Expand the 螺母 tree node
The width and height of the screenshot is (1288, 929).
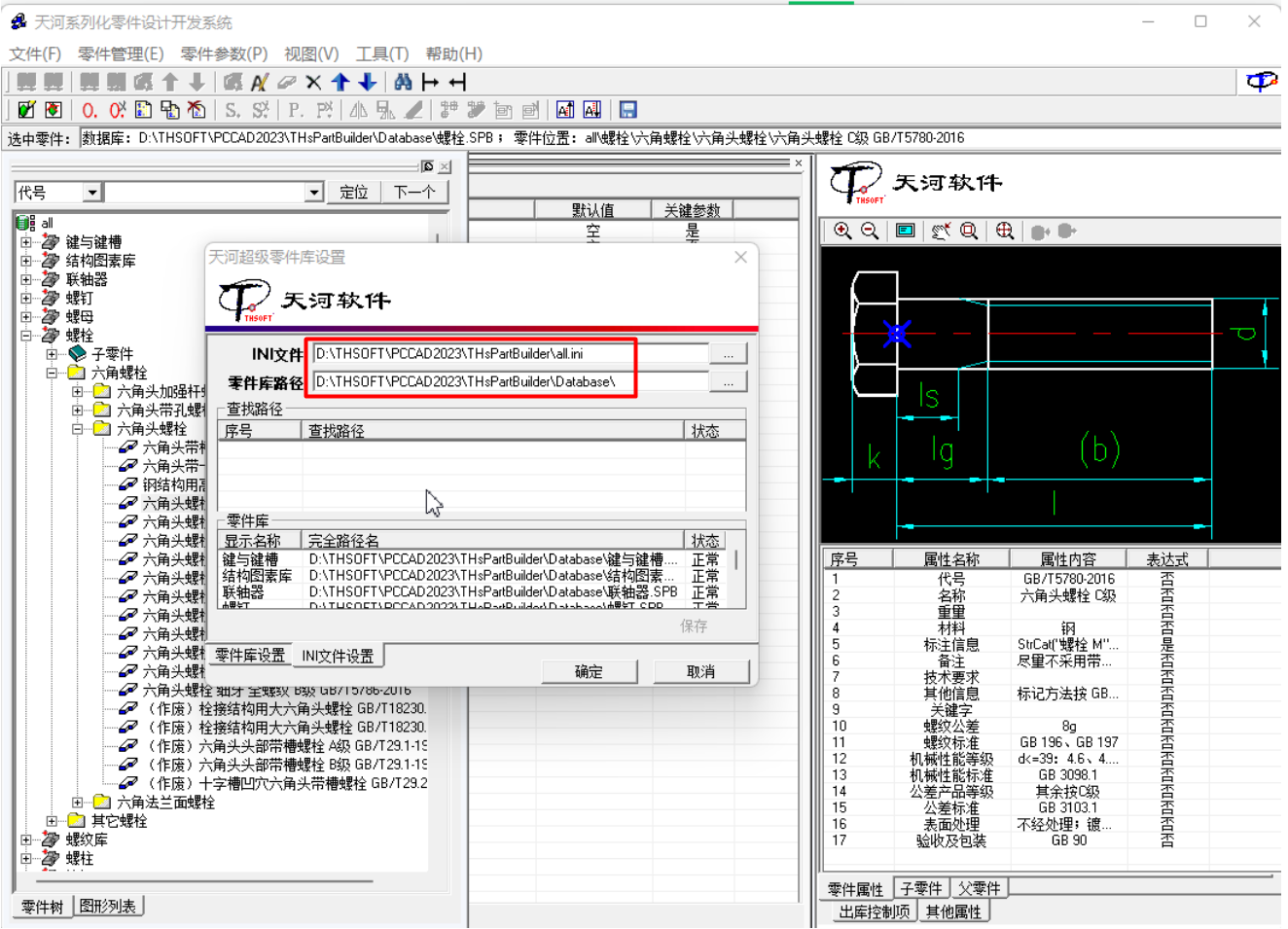26,316
